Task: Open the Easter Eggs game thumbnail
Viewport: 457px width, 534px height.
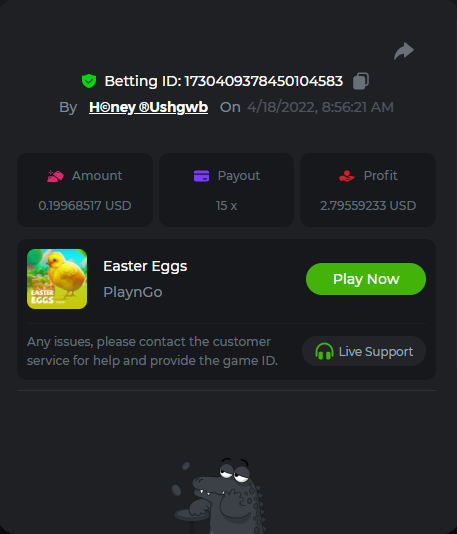Action: click(57, 279)
